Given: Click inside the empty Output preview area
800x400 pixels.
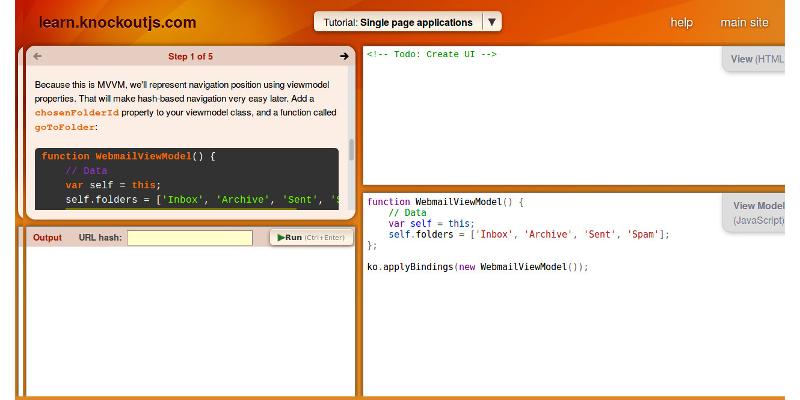Looking at the screenshot, I should click(190, 320).
